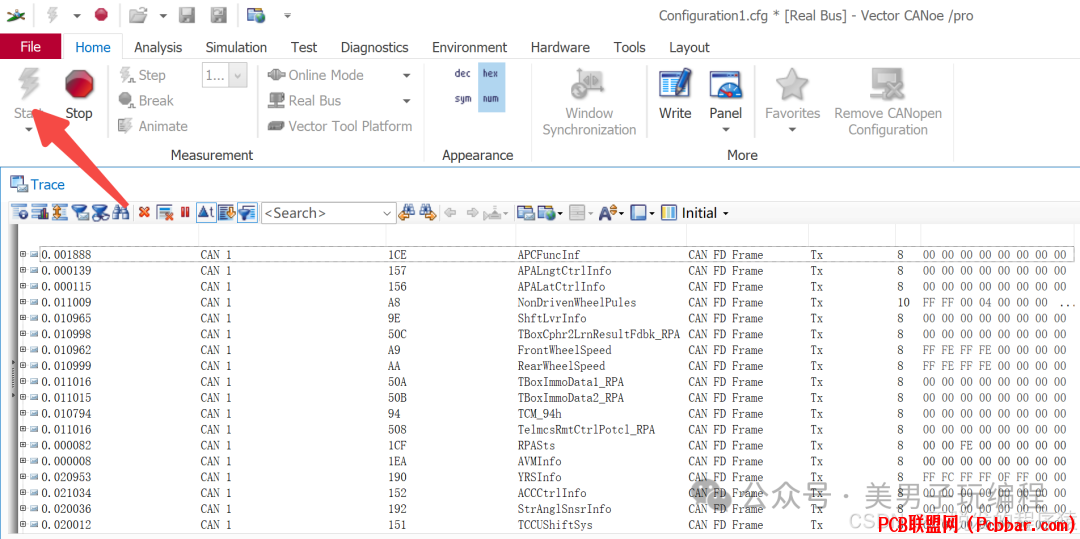
Task: Toggle sym symbolic display mode
Action: (463, 98)
